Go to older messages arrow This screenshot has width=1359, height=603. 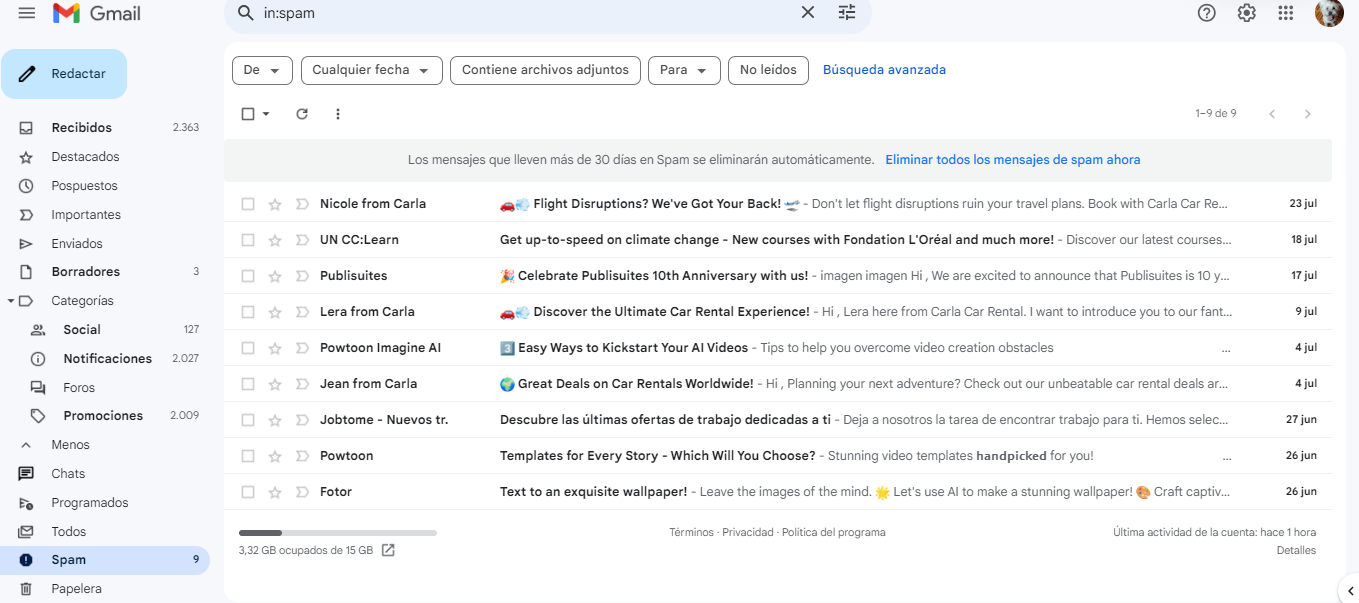(1308, 114)
